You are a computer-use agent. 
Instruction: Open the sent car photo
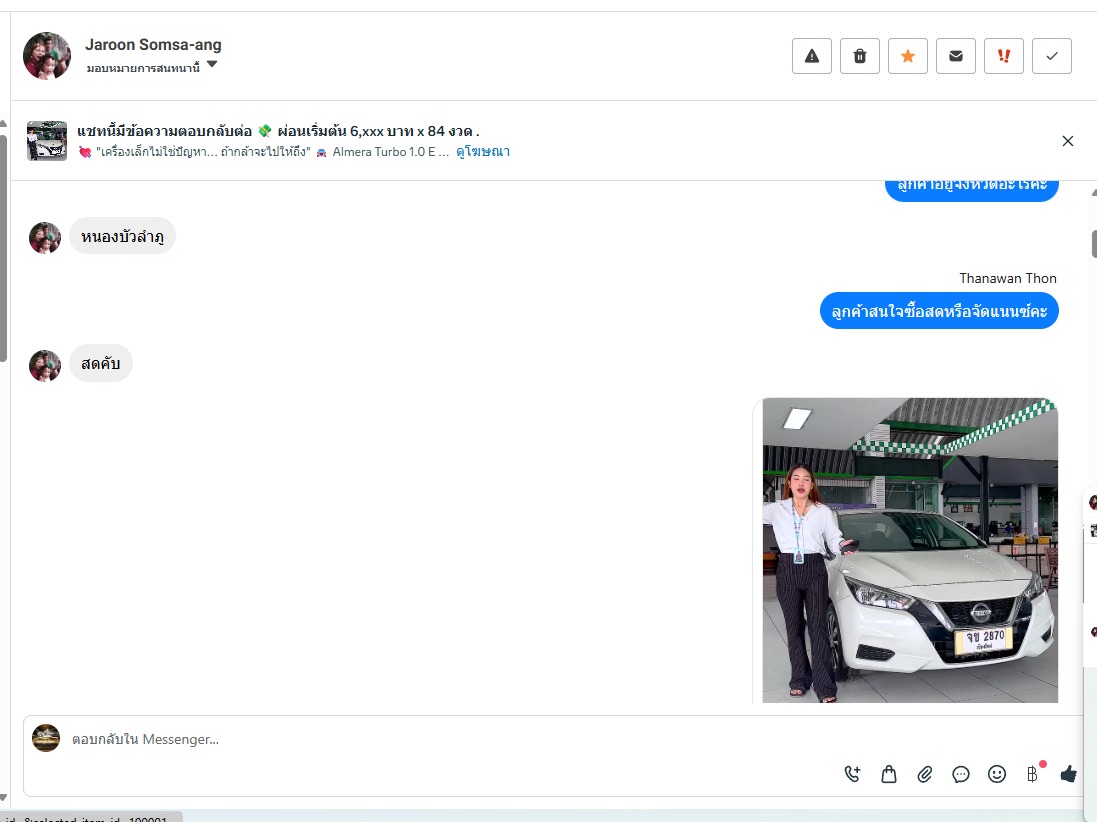tap(910, 550)
